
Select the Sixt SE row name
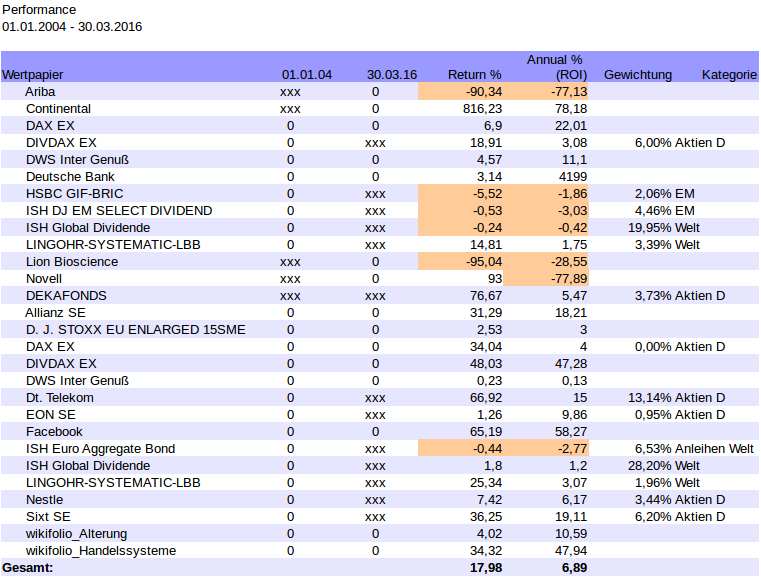[x=48, y=516]
